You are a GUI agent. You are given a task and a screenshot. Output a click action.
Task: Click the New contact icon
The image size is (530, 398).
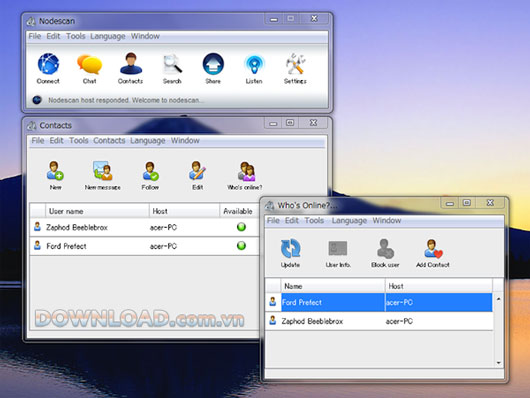coord(55,171)
